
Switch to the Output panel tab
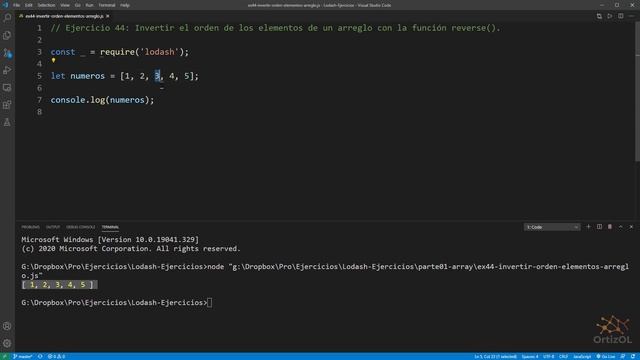point(53,227)
